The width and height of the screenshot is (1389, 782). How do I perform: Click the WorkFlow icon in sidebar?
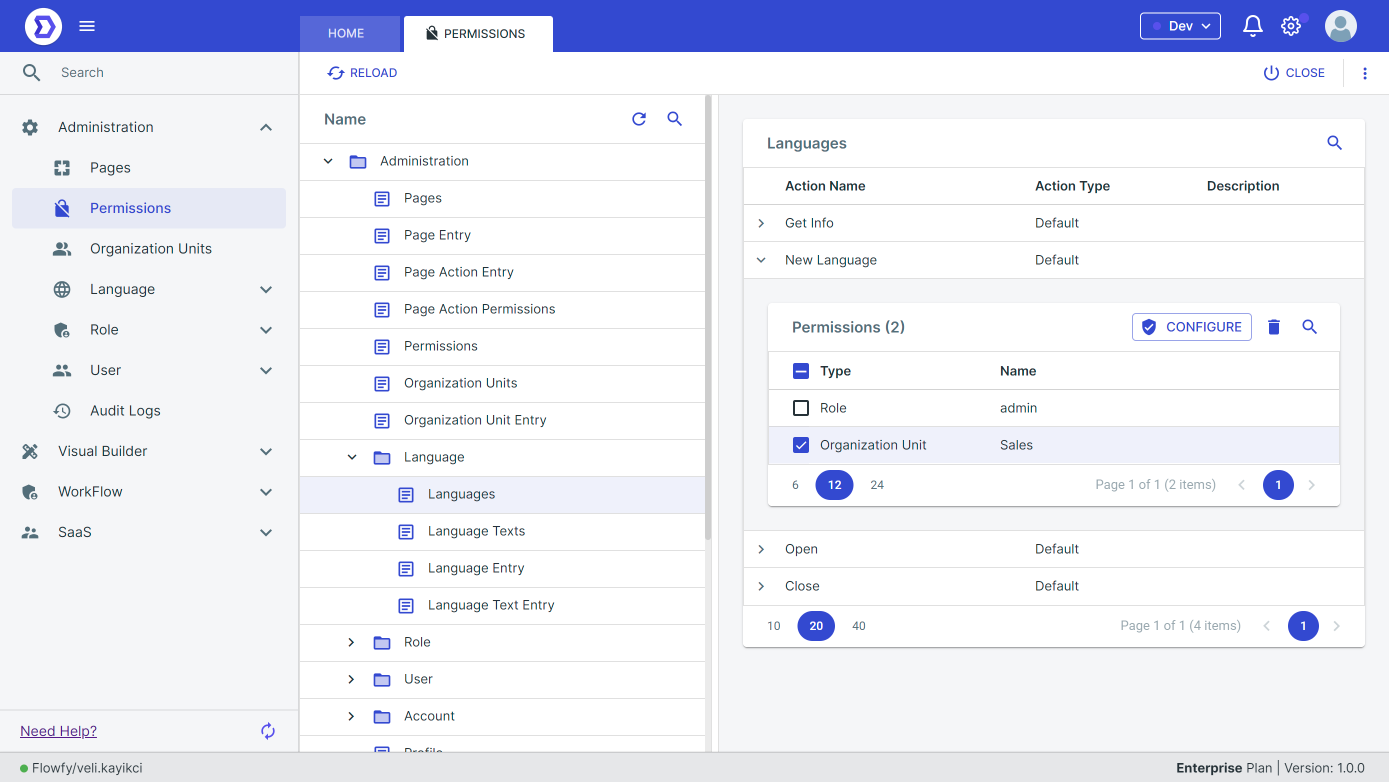pos(30,492)
